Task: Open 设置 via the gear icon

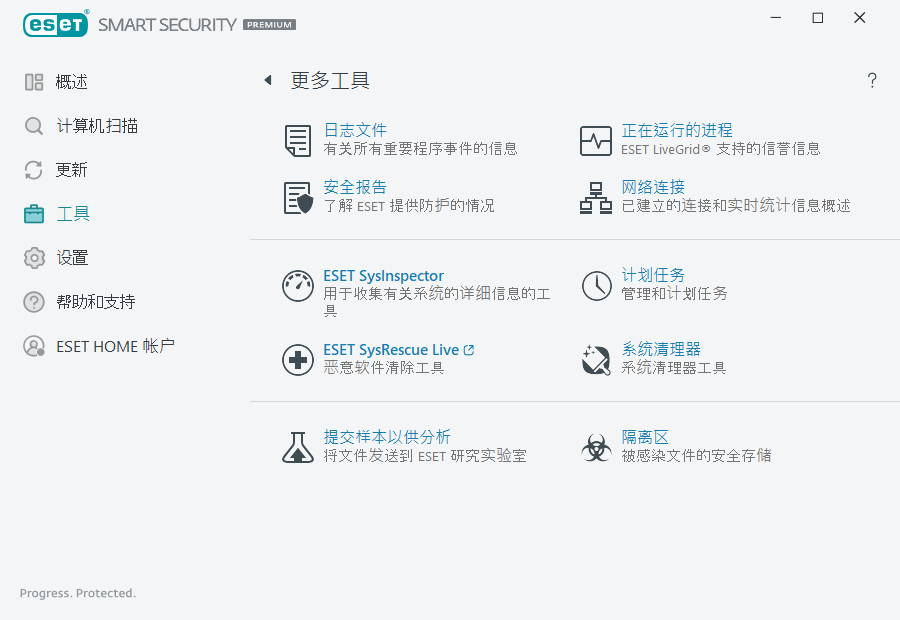Action: [x=33, y=257]
